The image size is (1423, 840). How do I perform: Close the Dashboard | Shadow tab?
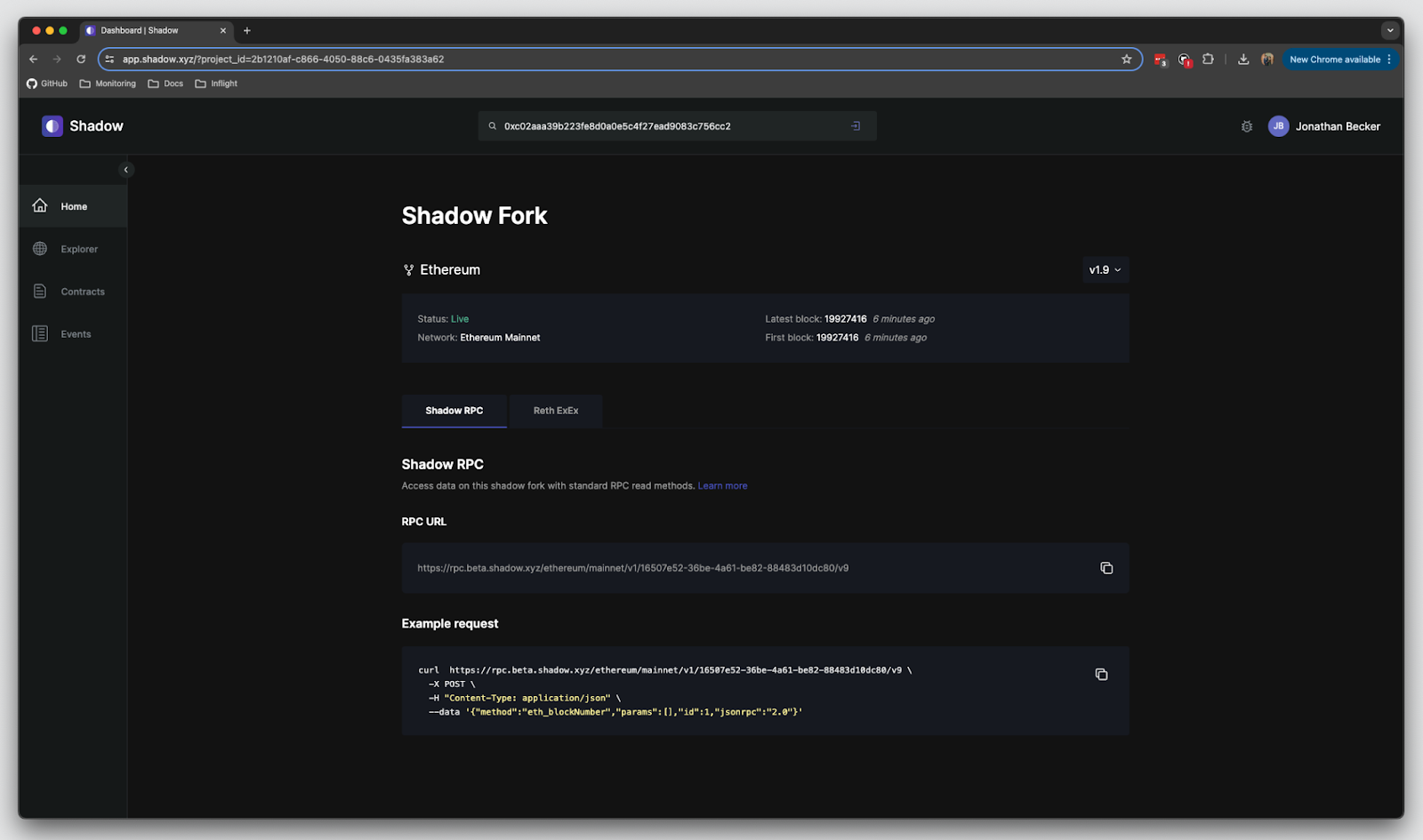coord(223,30)
